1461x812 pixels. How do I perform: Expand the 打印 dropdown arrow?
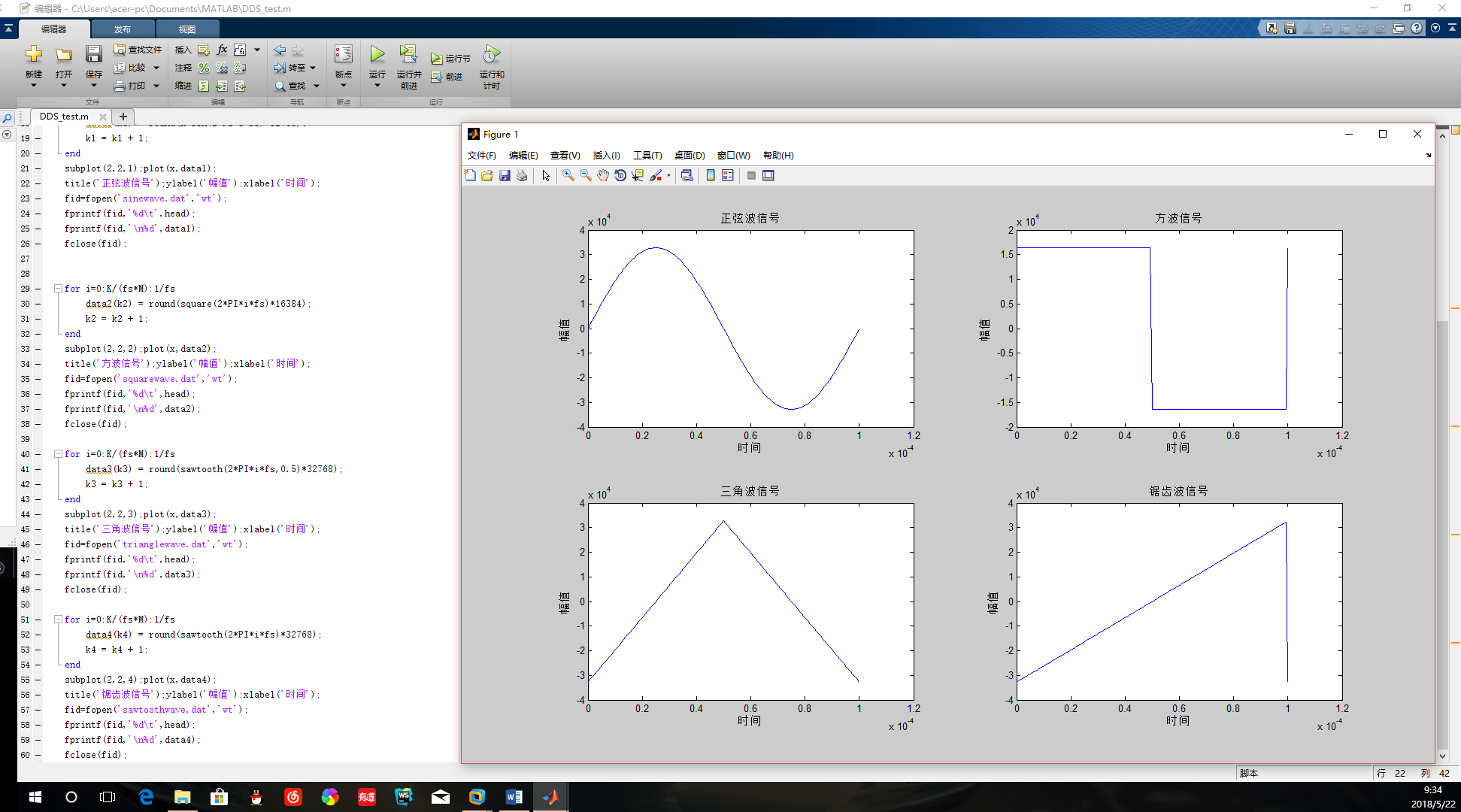pos(156,86)
